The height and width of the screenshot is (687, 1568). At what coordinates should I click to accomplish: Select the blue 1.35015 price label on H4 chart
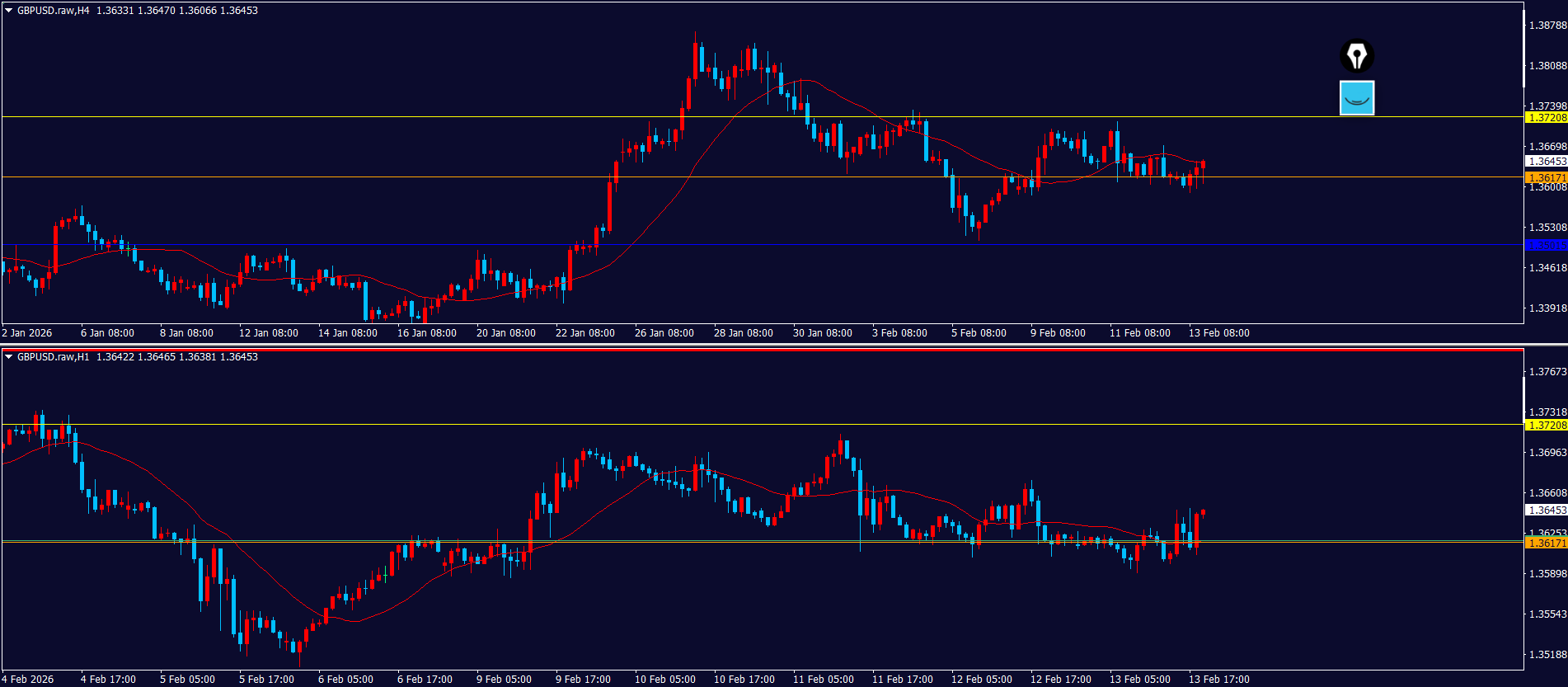coord(1547,245)
